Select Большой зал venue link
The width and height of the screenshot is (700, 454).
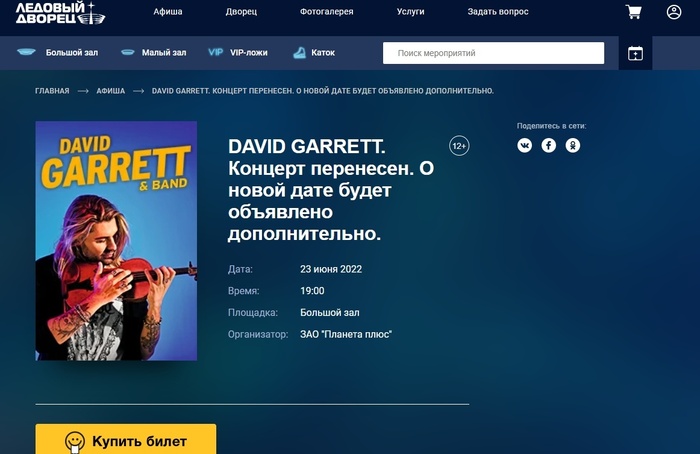coord(58,53)
